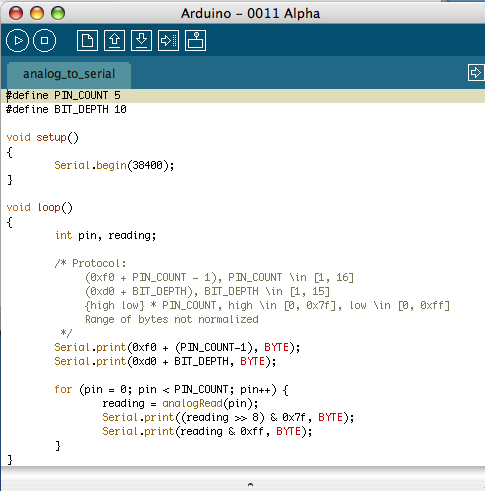Click 'reading = analogRead(pin);' line
Screen dimensions: 485x491
(x=180, y=403)
